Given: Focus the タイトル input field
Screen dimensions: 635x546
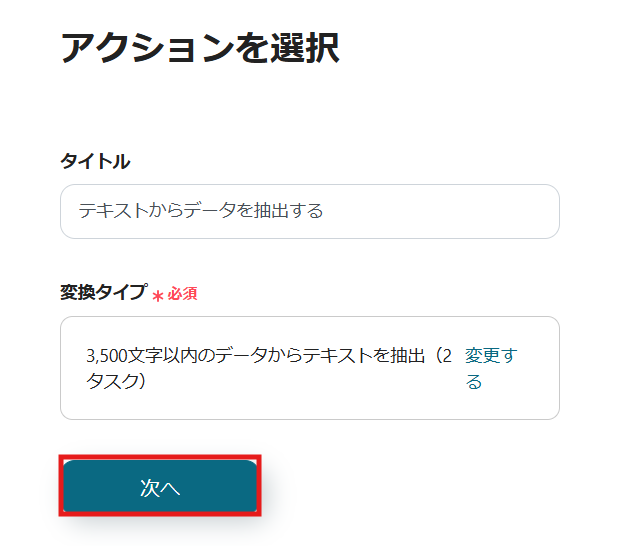Looking at the screenshot, I should click(x=309, y=211).
